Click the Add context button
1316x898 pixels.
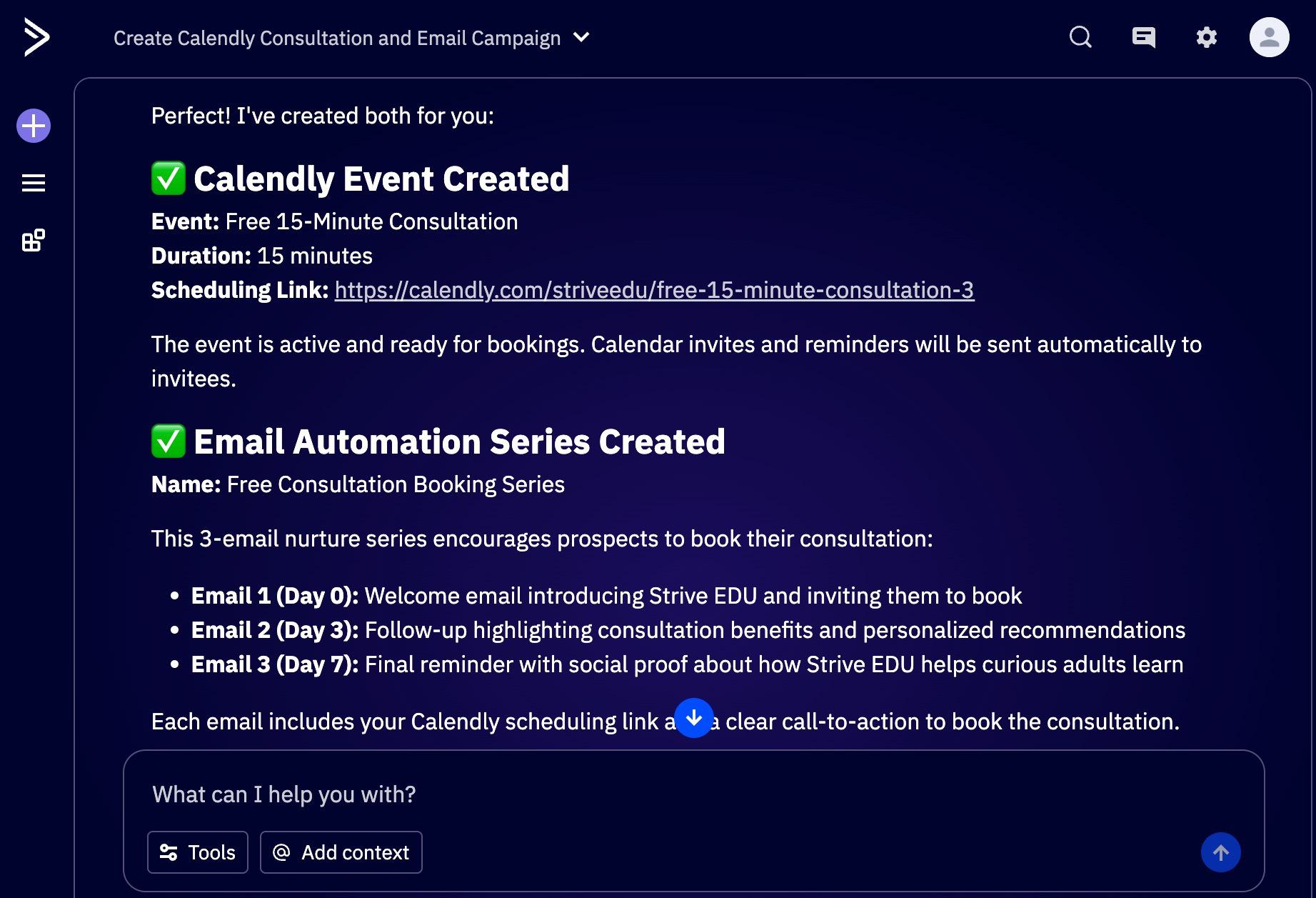pyautogui.click(x=341, y=852)
